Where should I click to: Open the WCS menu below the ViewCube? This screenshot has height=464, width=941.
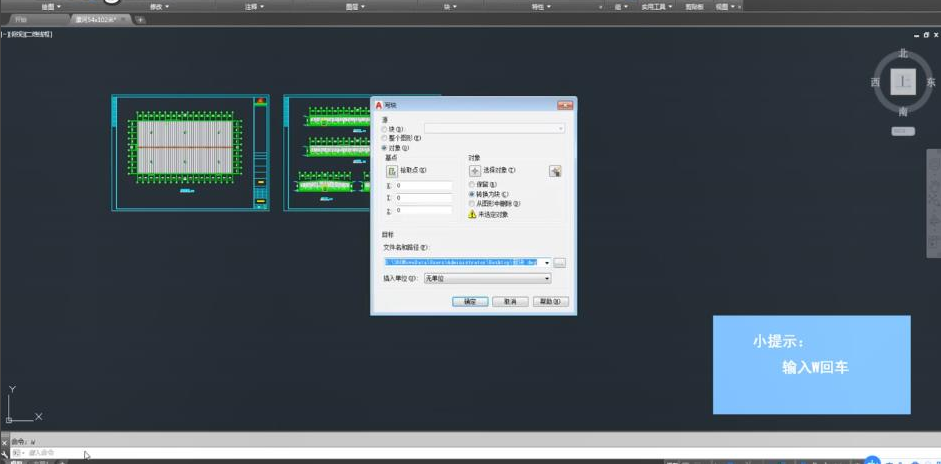pos(903,131)
